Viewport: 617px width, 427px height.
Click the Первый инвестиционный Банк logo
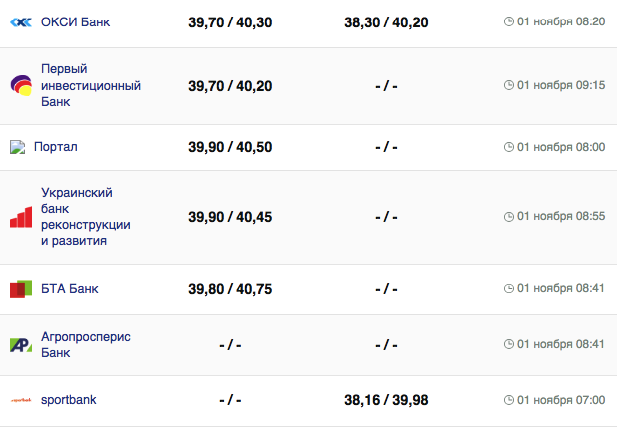21,86
